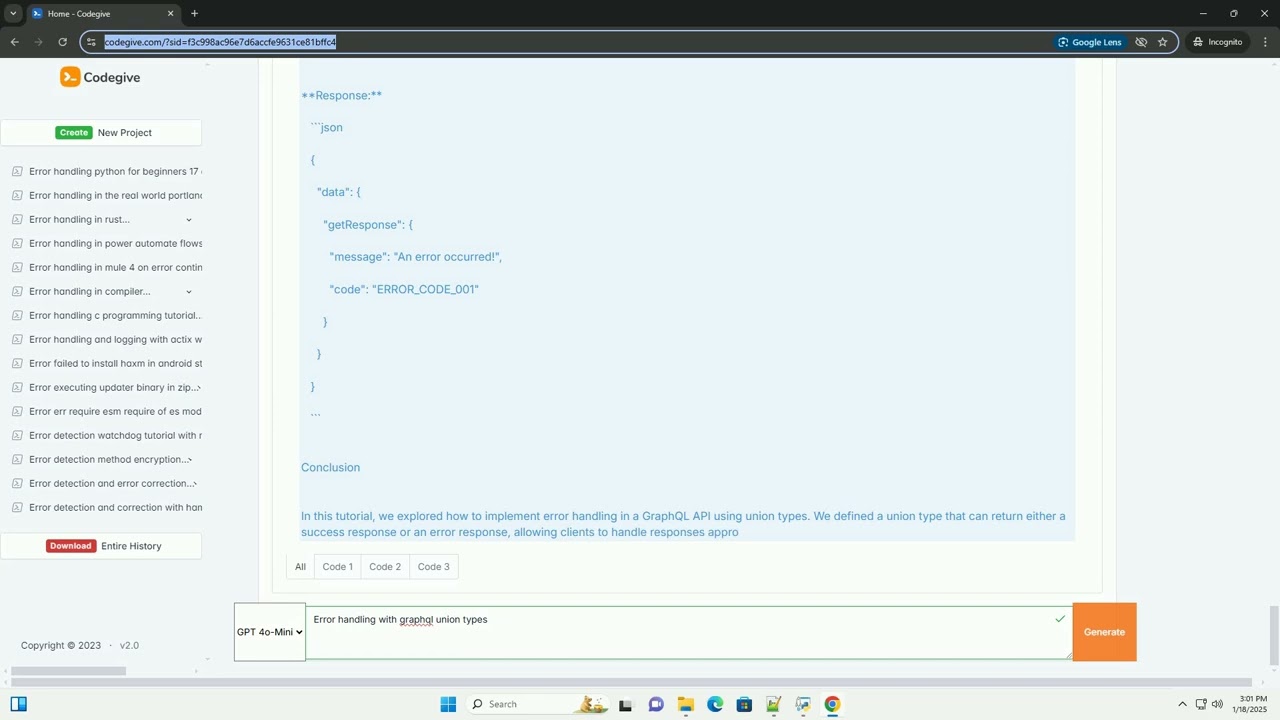Click icon beside Error handling python for beginners
The image size is (1280, 720).
point(17,171)
